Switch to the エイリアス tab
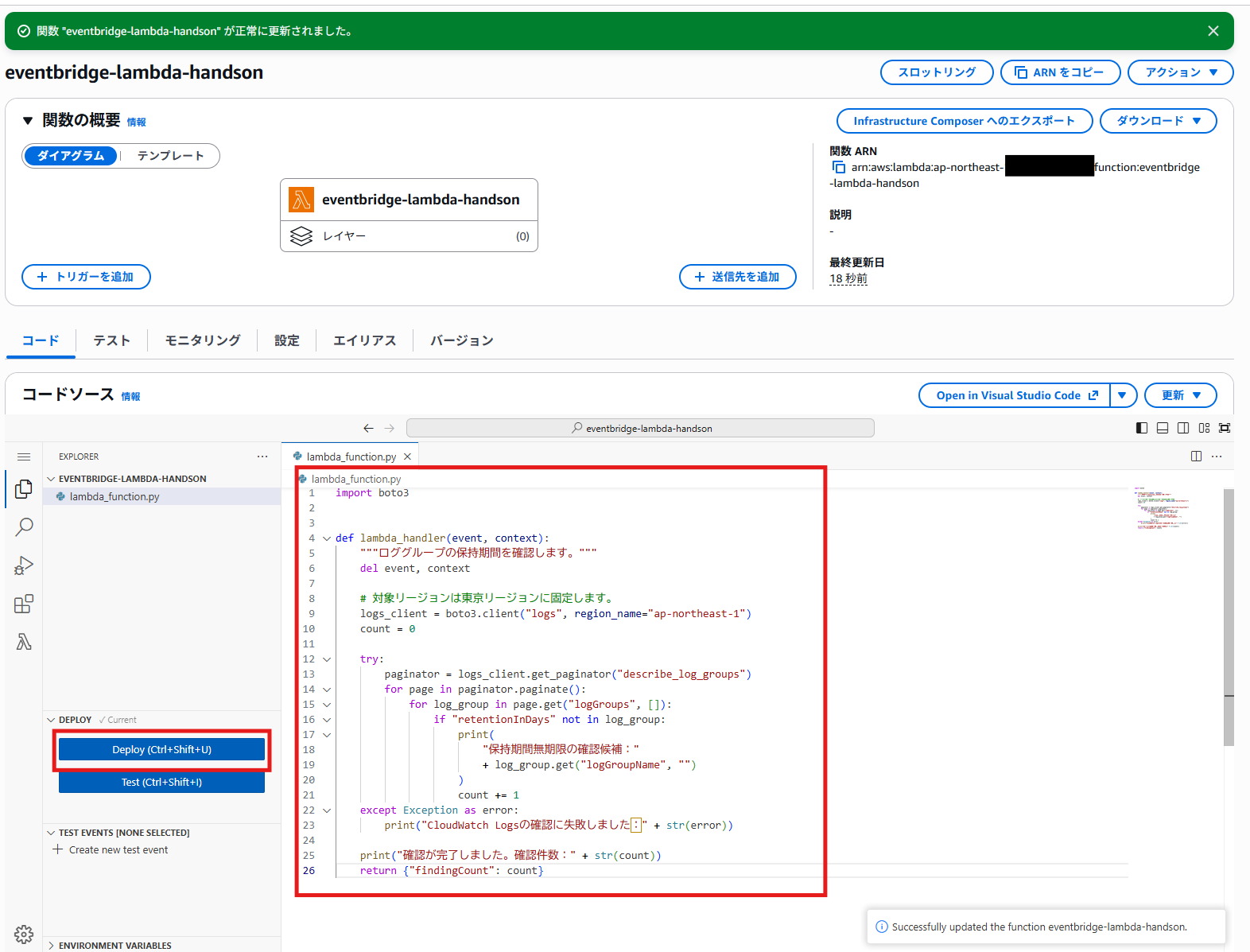 click(364, 340)
